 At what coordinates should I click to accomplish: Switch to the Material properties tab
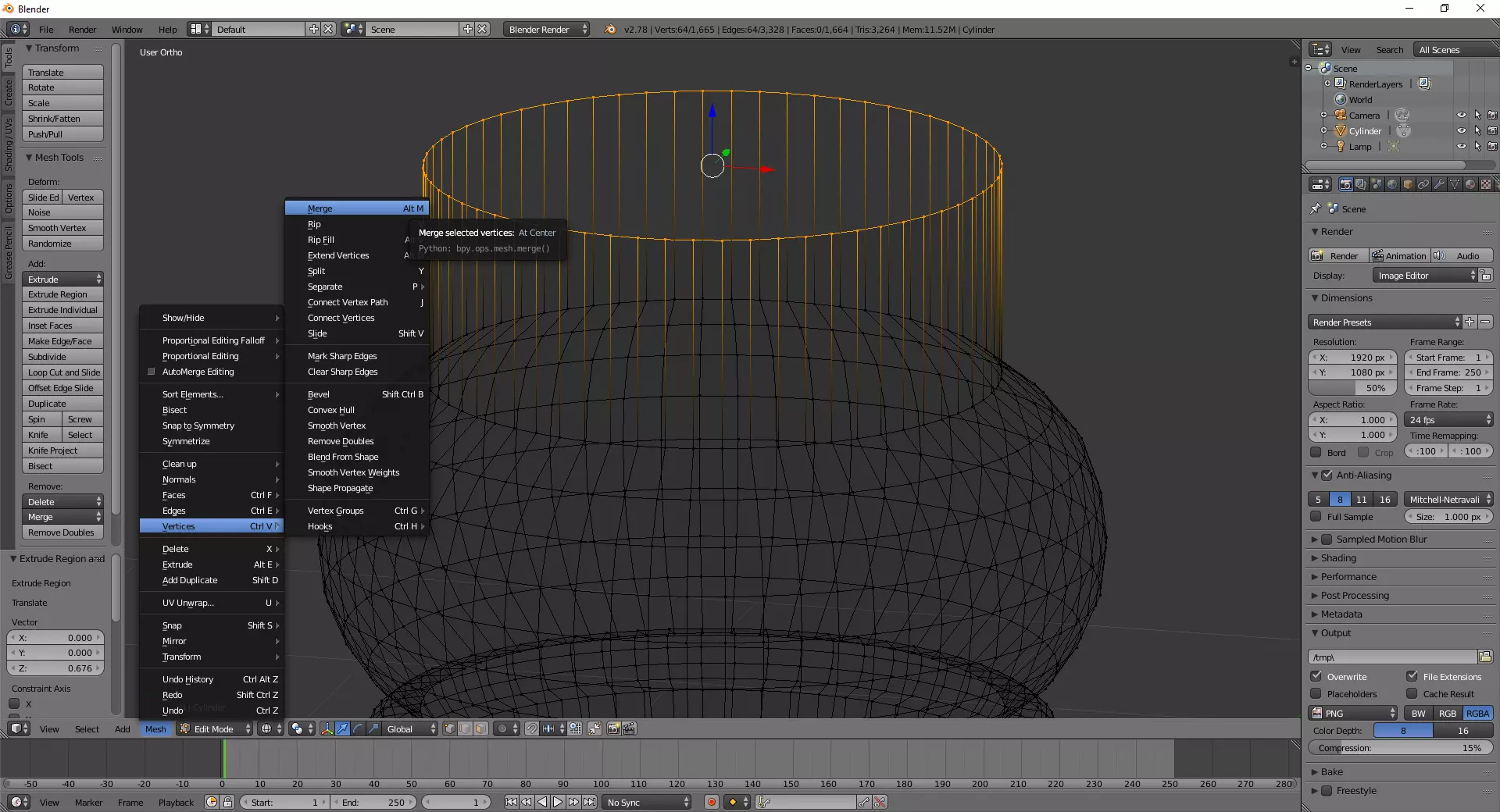pos(1470,184)
